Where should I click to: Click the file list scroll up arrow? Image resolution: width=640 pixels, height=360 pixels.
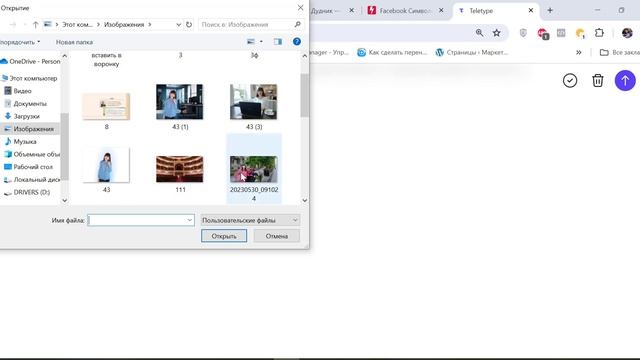click(304, 56)
